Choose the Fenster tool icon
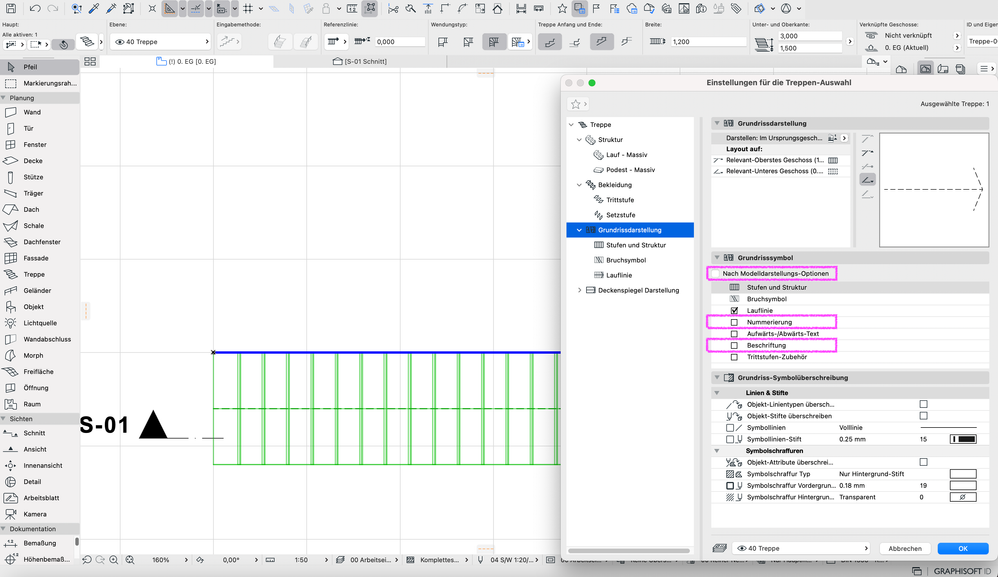The width and height of the screenshot is (998, 577). point(11,145)
